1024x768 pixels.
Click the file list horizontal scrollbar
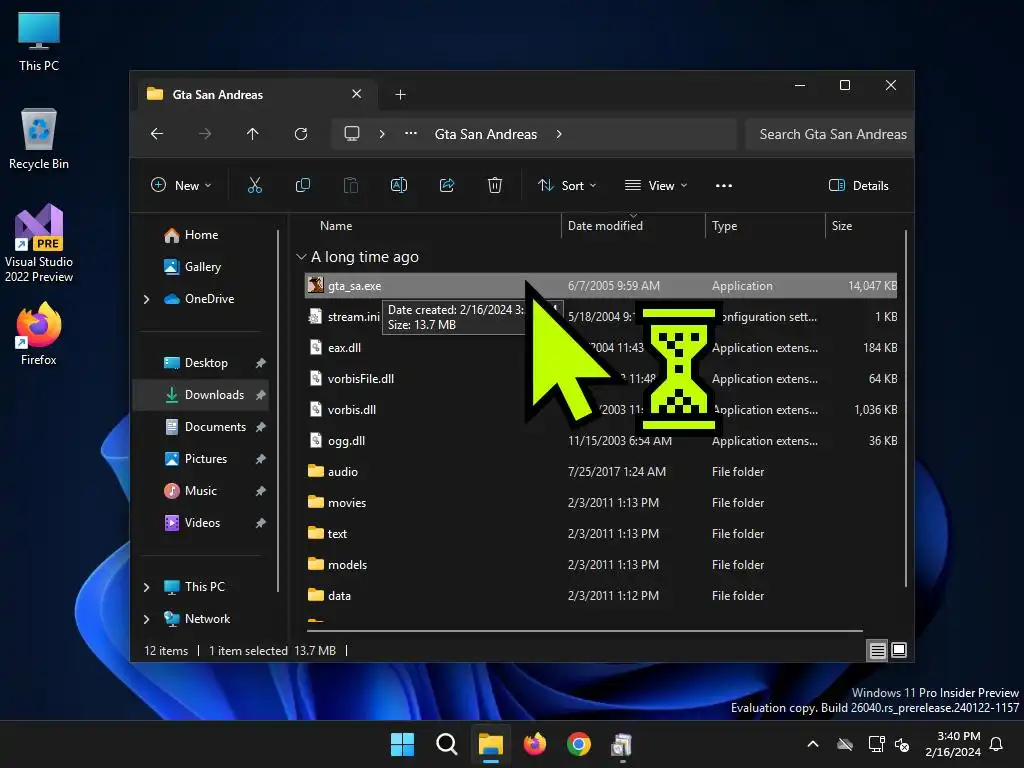(x=584, y=631)
